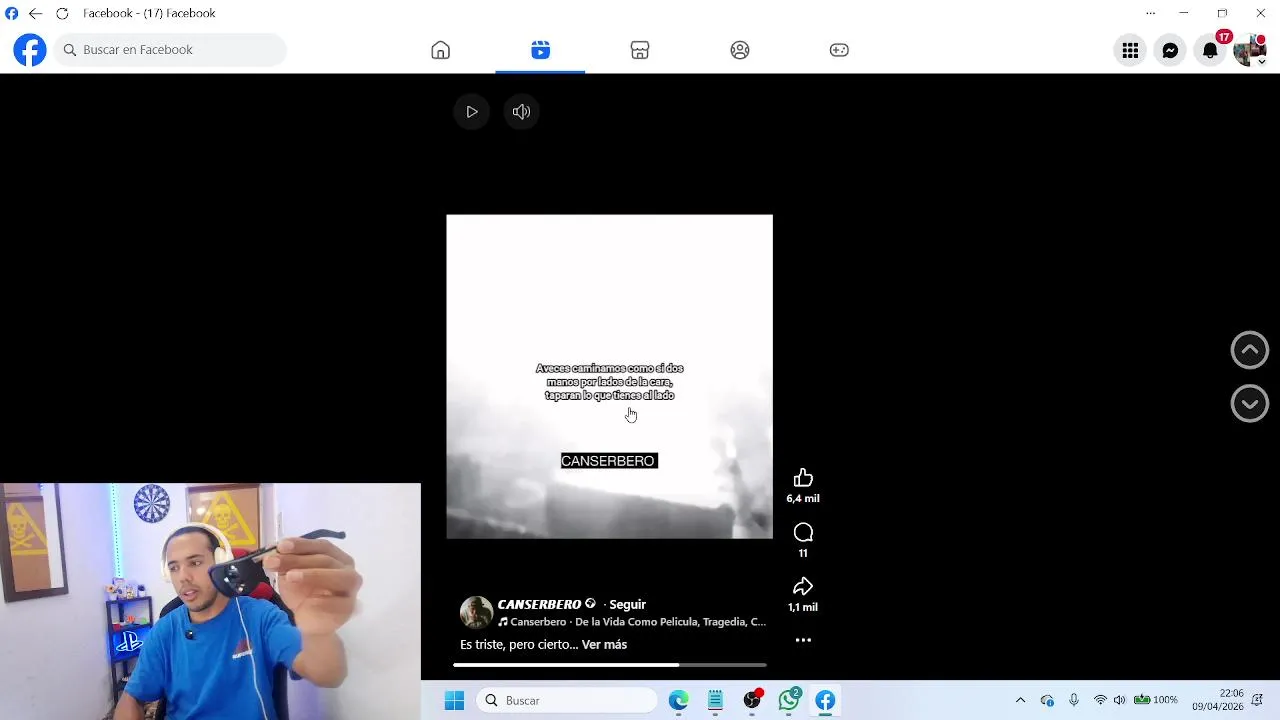Open the Marketplace tab

pos(640,50)
